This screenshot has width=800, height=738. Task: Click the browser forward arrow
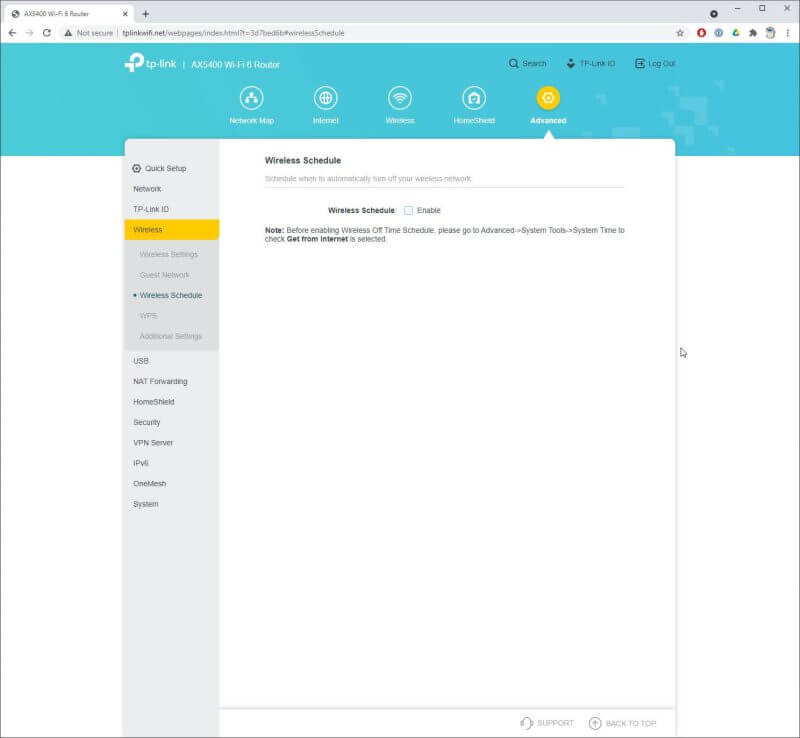tap(30, 33)
